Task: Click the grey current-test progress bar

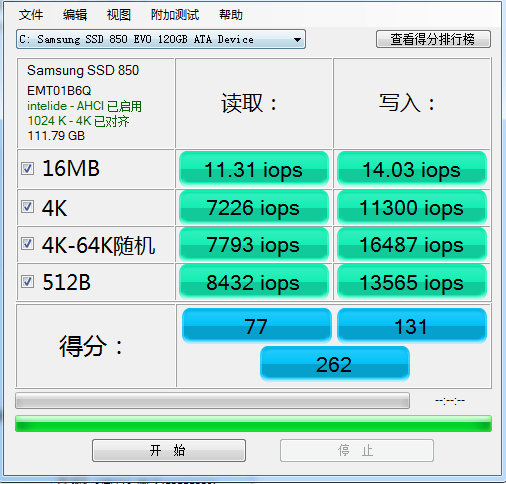Action: point(212,400)
